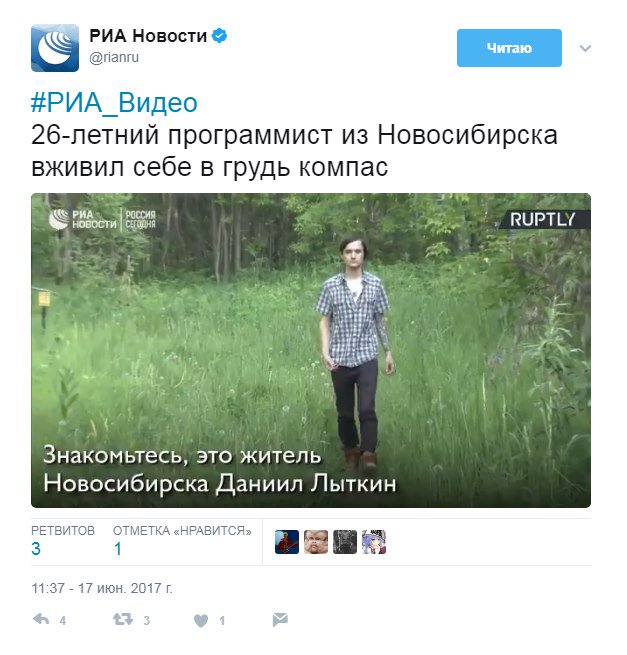The height and width of the screenshot is (655, 627).
Task: Click the direct message envelope icon
Action: coord(280,619)
